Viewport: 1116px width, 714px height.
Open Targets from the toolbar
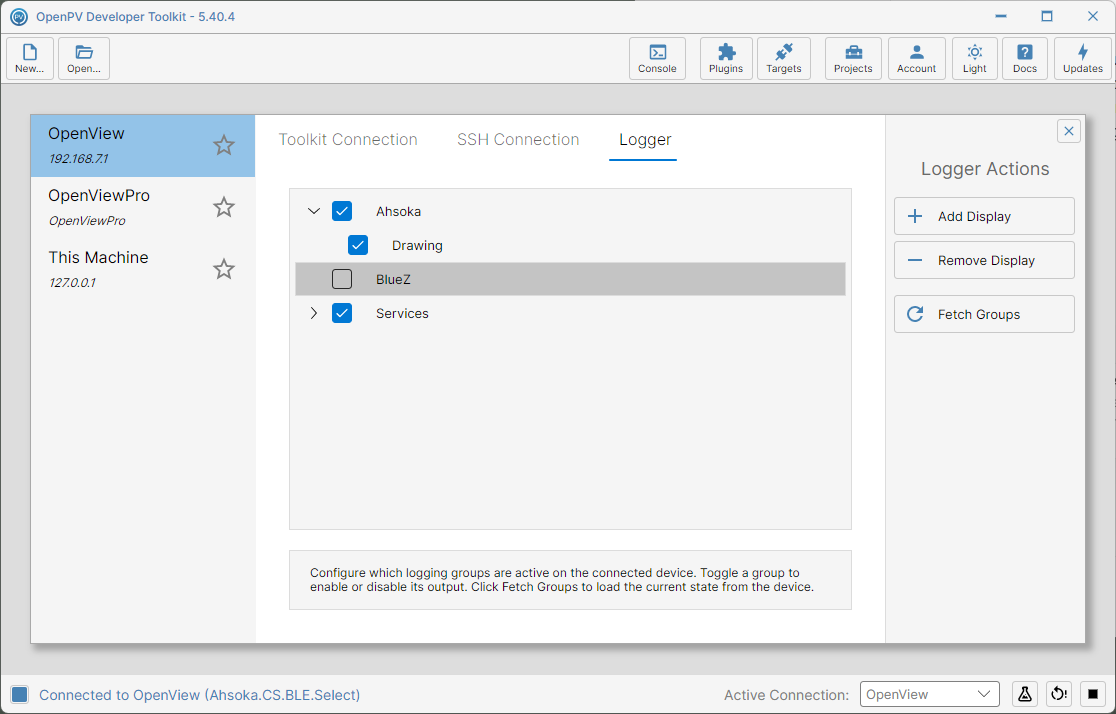point(784,58)
